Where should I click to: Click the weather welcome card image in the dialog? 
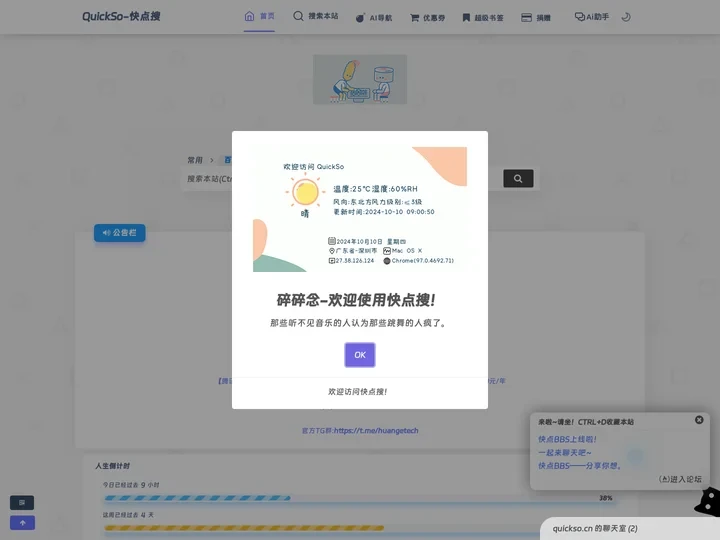point(360,209)
